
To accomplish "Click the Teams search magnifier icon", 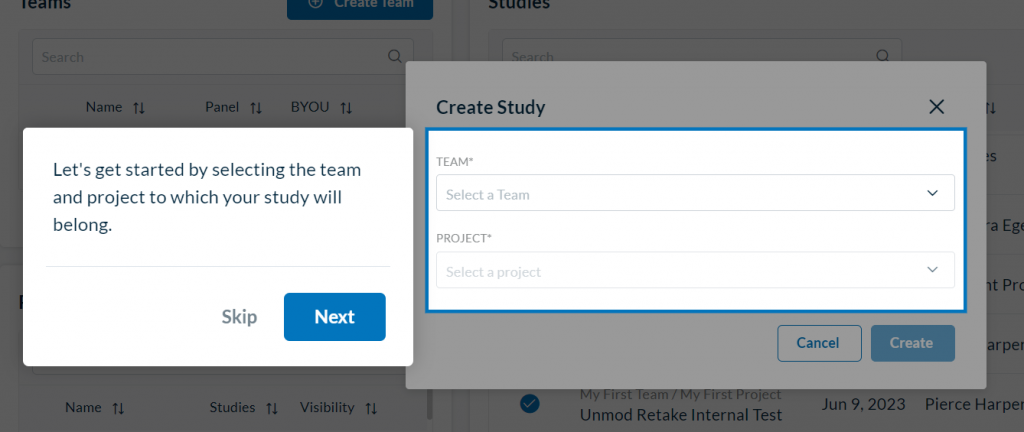I will [396, 57].
